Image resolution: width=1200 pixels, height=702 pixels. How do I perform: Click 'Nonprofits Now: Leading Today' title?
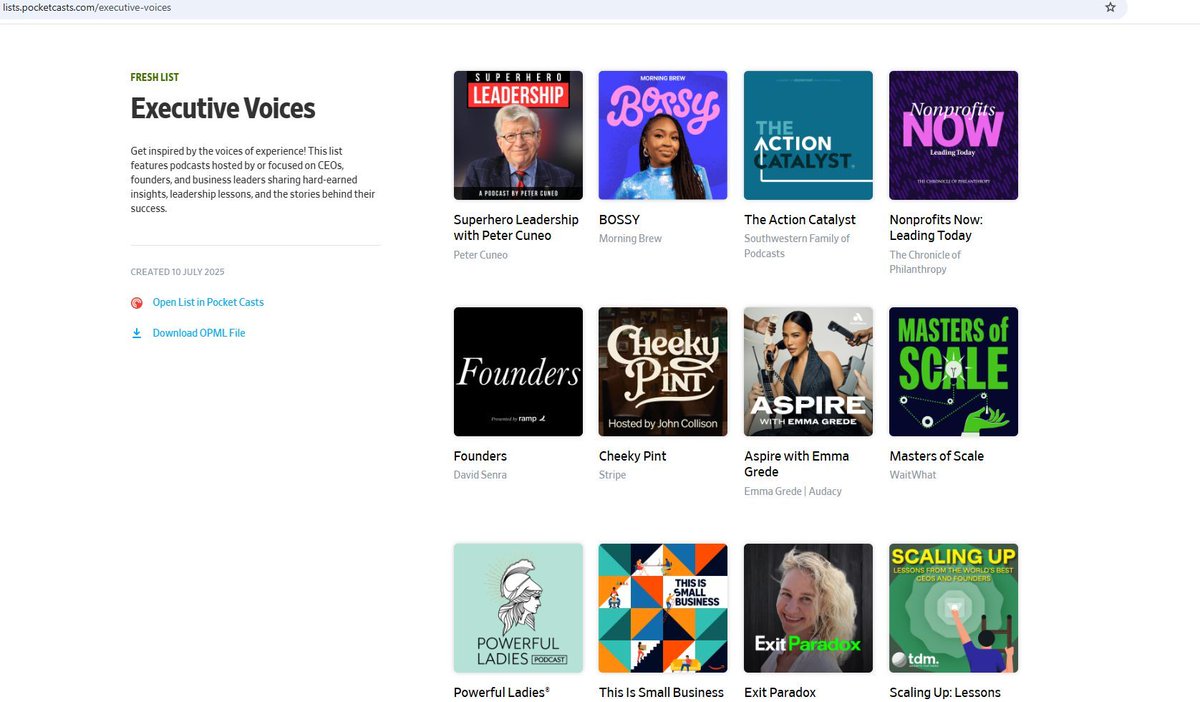[x=936, y=228]
